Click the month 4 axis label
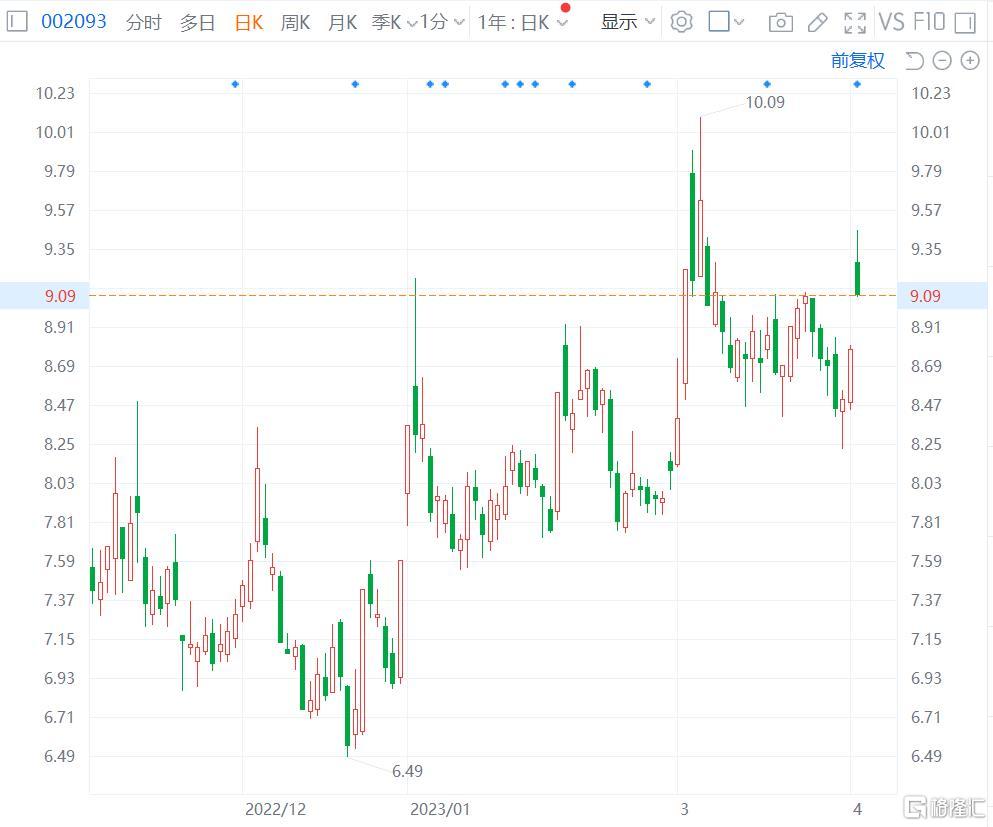 point(857,809)
